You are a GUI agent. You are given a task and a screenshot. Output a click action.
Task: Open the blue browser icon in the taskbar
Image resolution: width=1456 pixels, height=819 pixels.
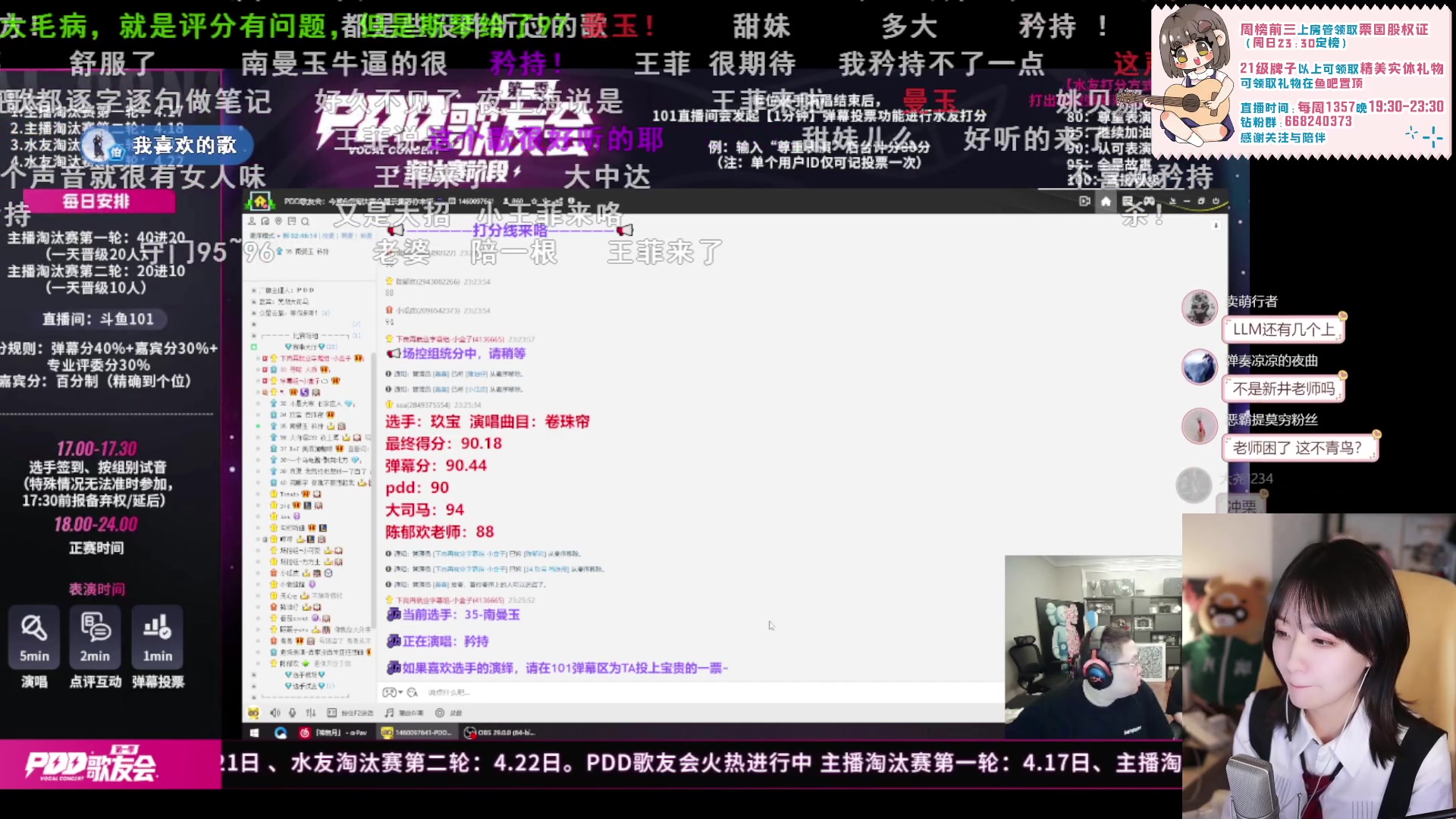281,733
